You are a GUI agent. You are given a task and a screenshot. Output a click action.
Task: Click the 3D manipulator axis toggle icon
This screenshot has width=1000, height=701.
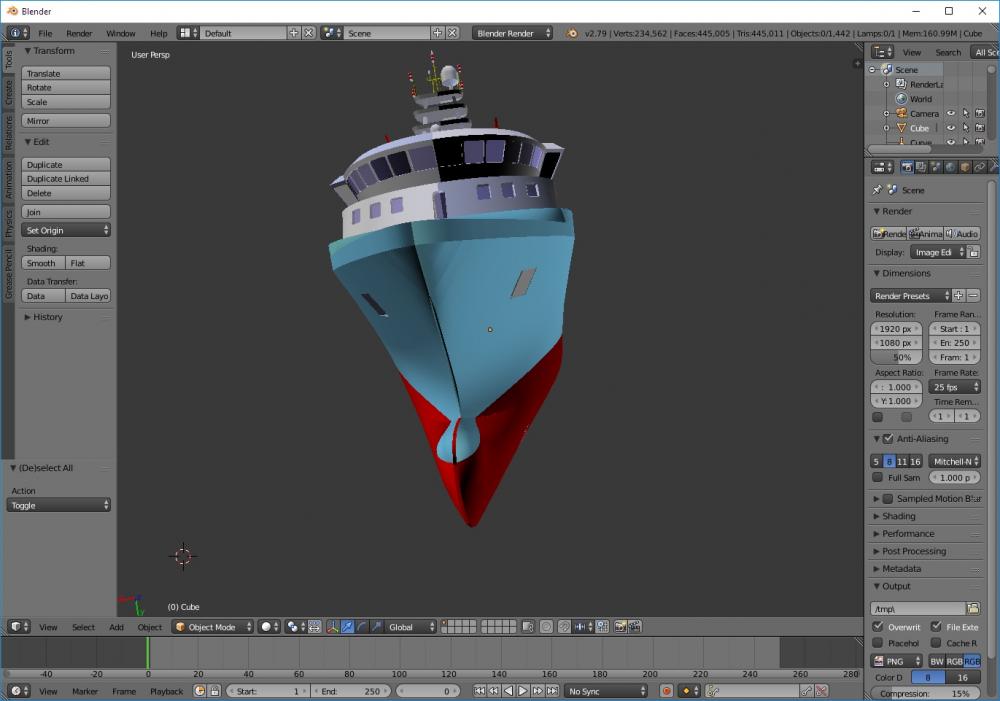332,627
